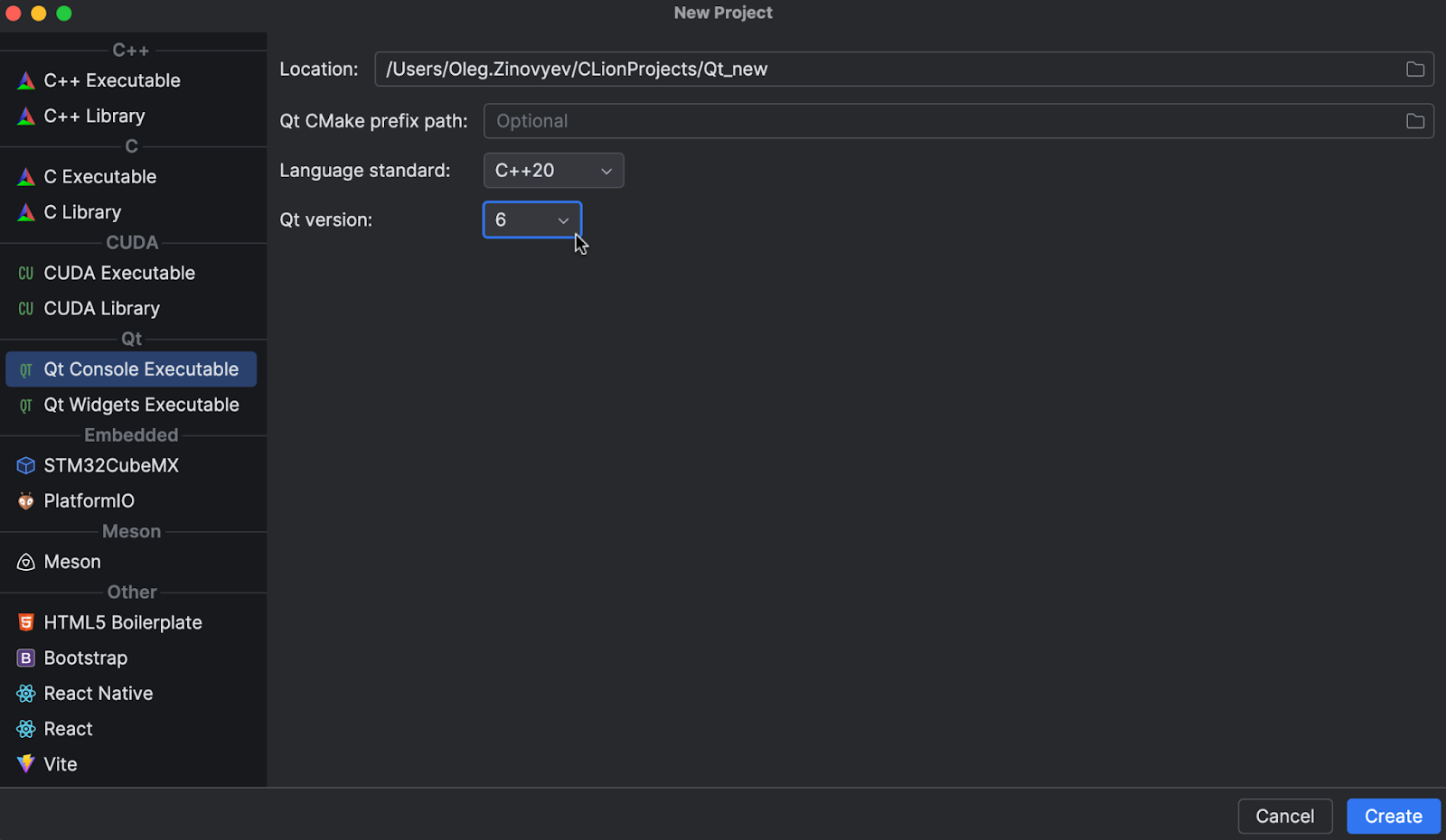Image resolution: width=1446 pixels, height=840 pixels.
Task: Open the Language standard C++20 dropdown
Action: tap(554, 171)
